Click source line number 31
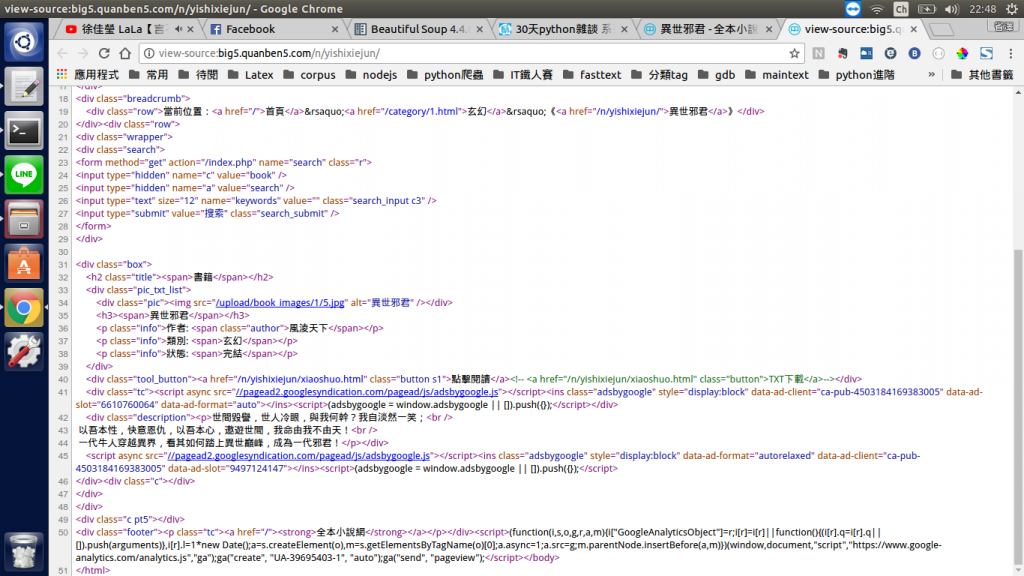1024x576 pixels. click(63, 264)
